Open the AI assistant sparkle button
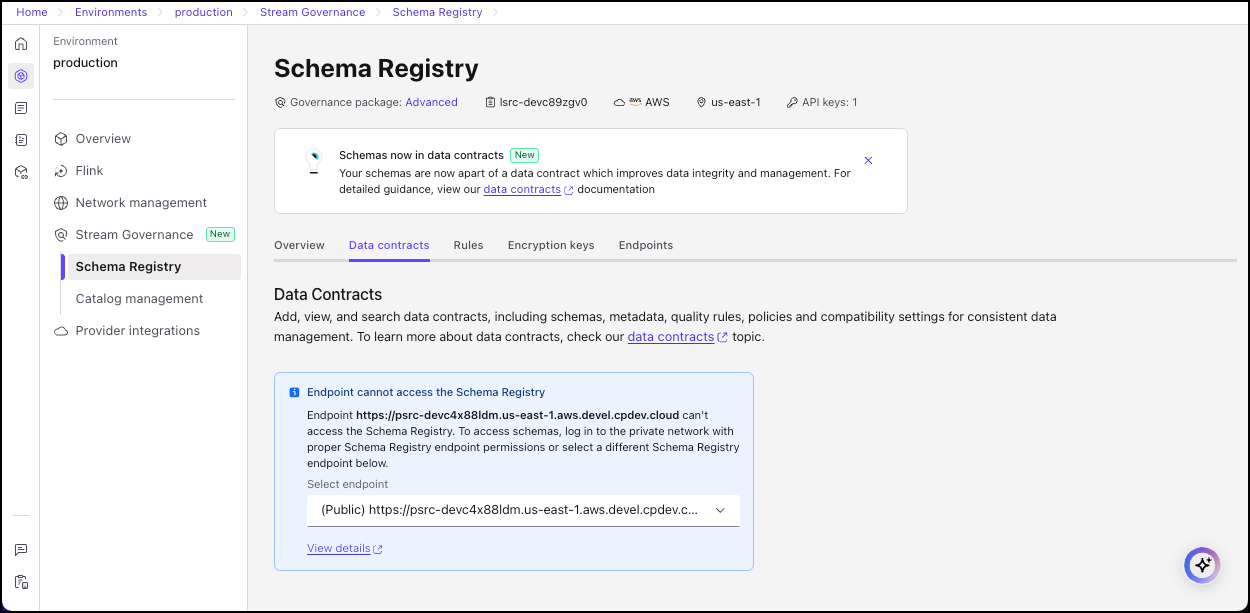Viewport: 1250px width, 613px height. (x=1202, y=565)
